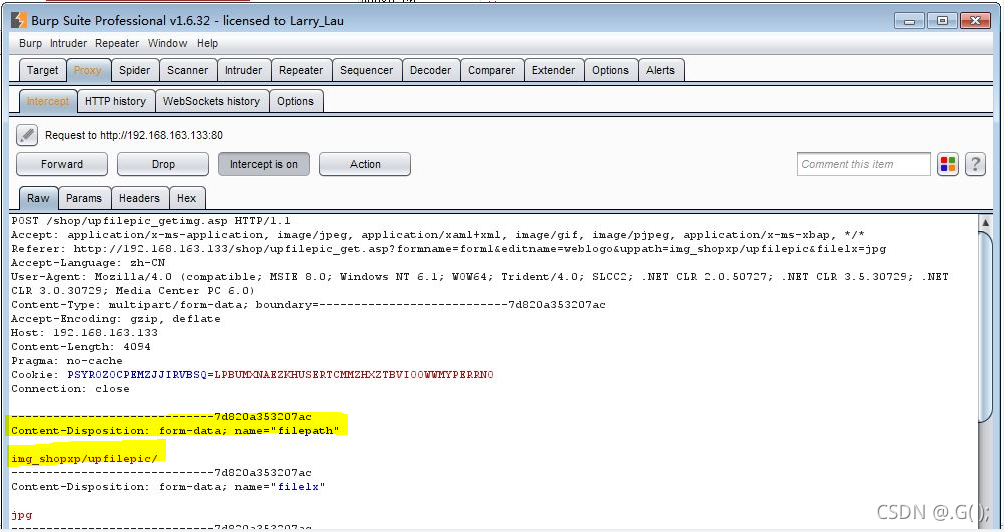The image size is (1004, 532).
Task: Drop the intercepted request
Action: 163,164
